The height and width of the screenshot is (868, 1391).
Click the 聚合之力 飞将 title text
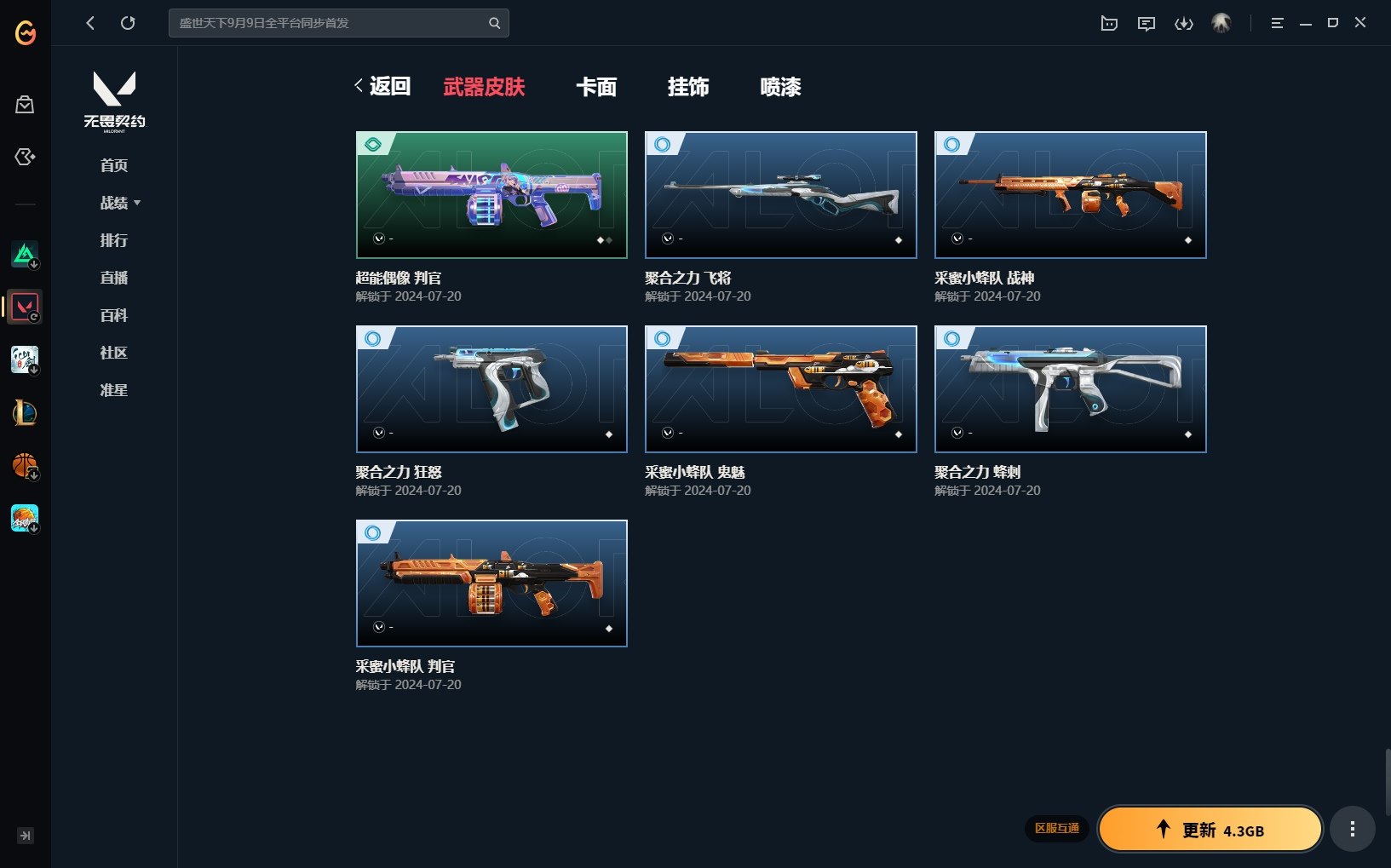click(688, 278)
